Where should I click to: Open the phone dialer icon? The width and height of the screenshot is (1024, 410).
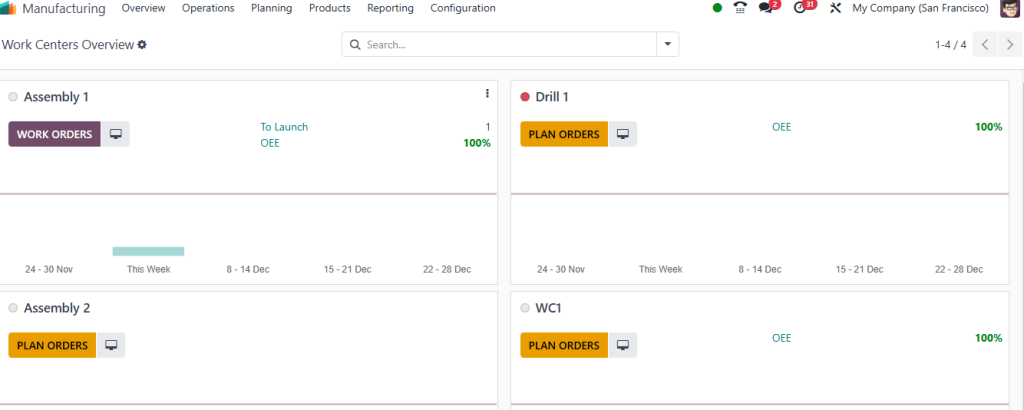pos(740,8)
